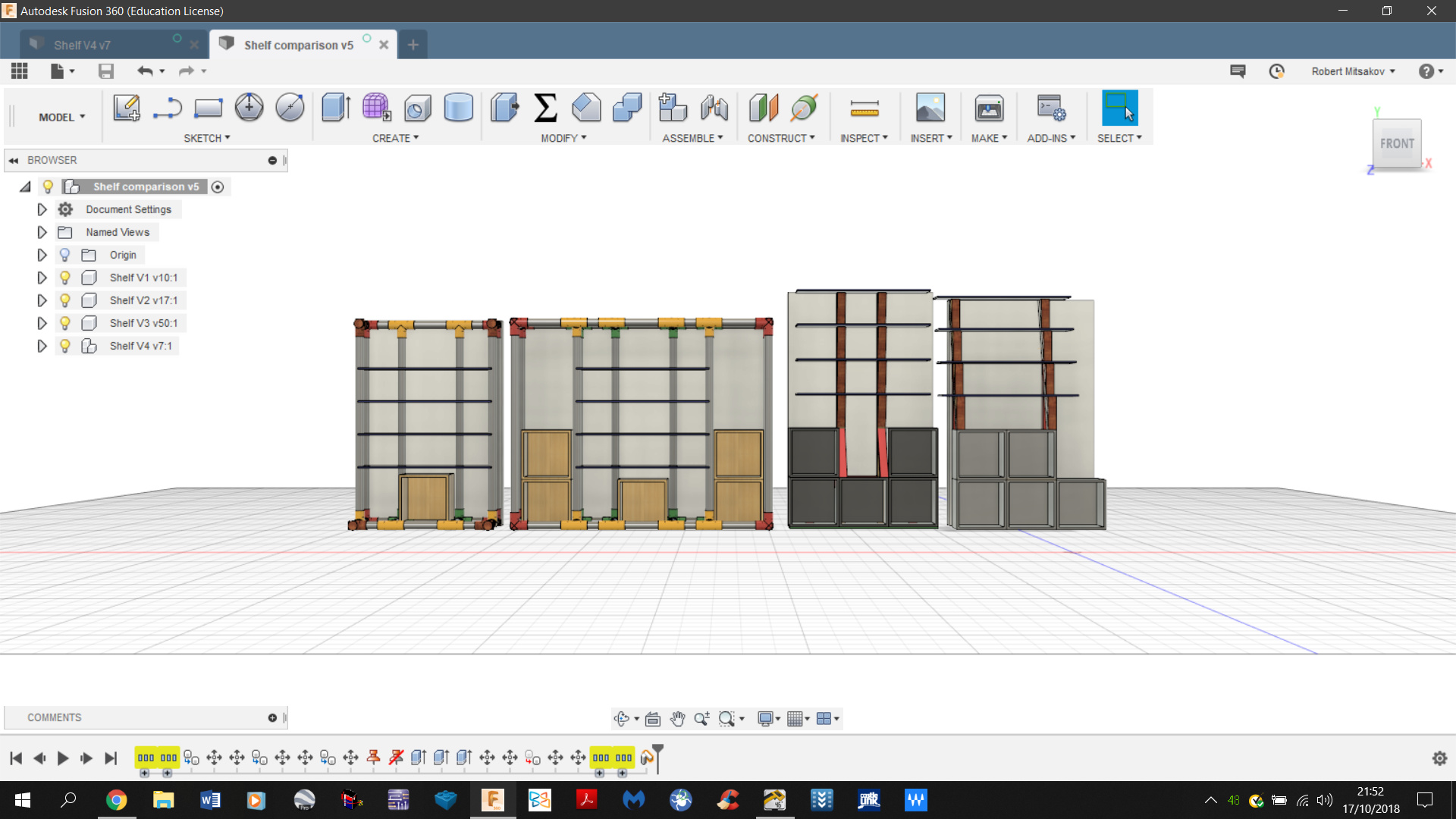This screenshot has height=819, width=1456.
Task: Open the ASSEMBLE menu
Action: point(692,138)
